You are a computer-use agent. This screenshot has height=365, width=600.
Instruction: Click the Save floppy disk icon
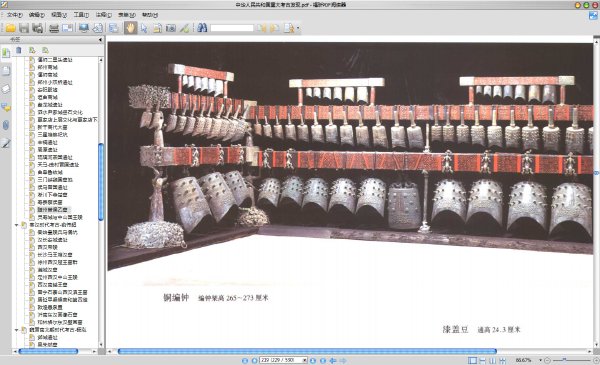[24, 28]
